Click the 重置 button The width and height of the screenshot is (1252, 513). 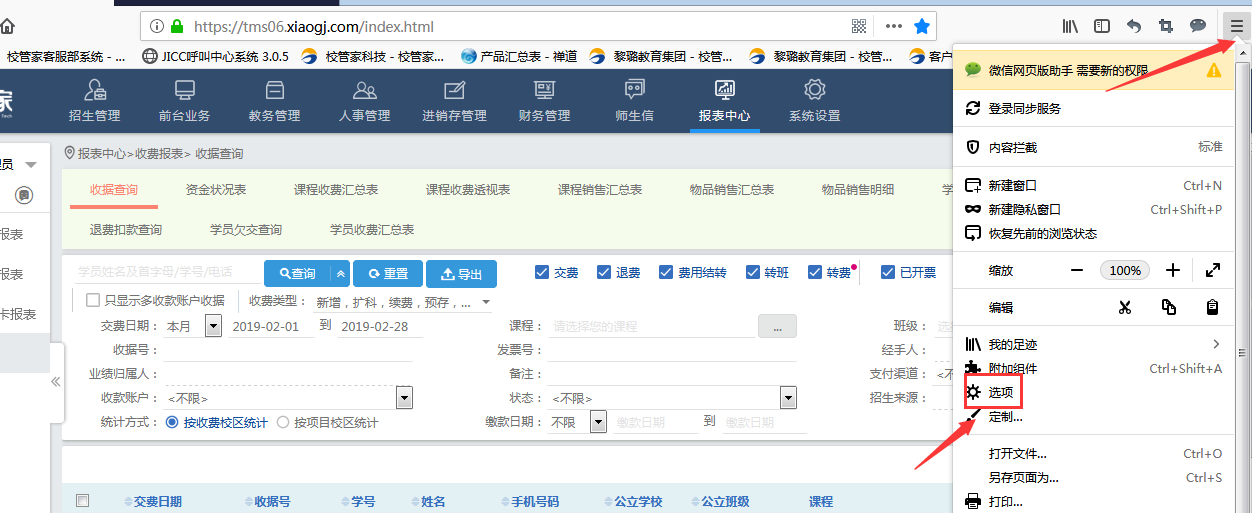click(x=388, y=273)
